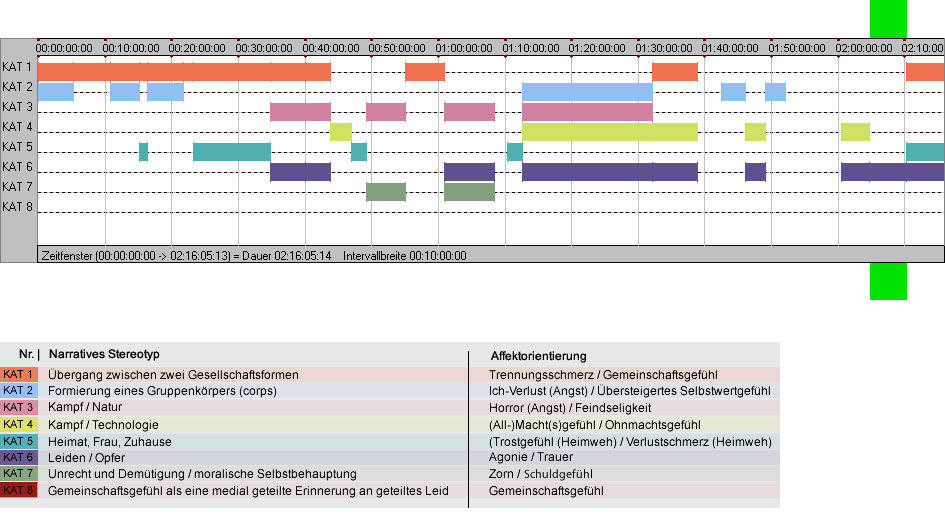Click the 00:10:00:00 time ruler label
The width and height of the screenshot is (945, 530).
[131, 48]
